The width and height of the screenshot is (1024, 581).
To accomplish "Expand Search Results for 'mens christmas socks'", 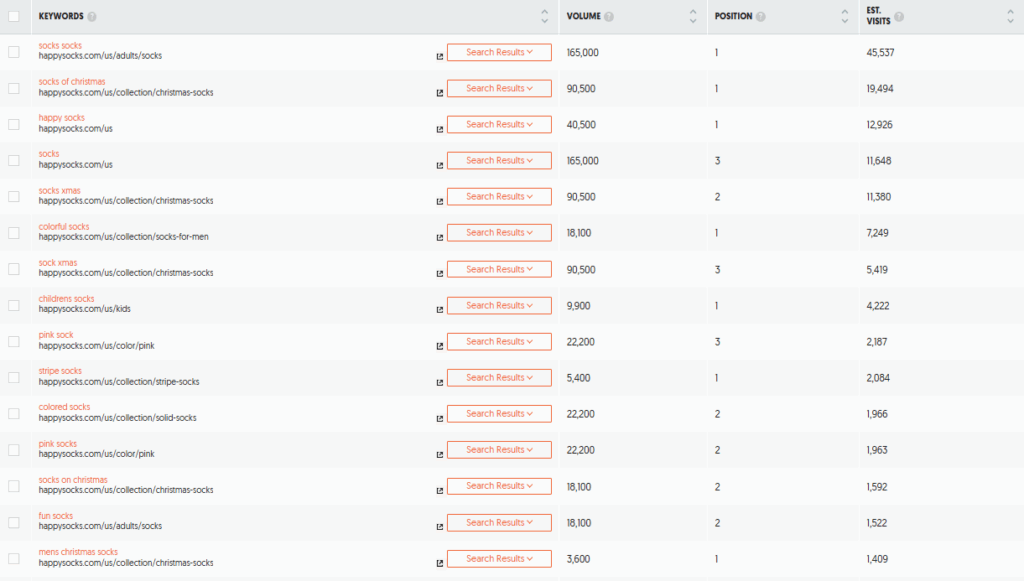I will (x=499, y=559).
